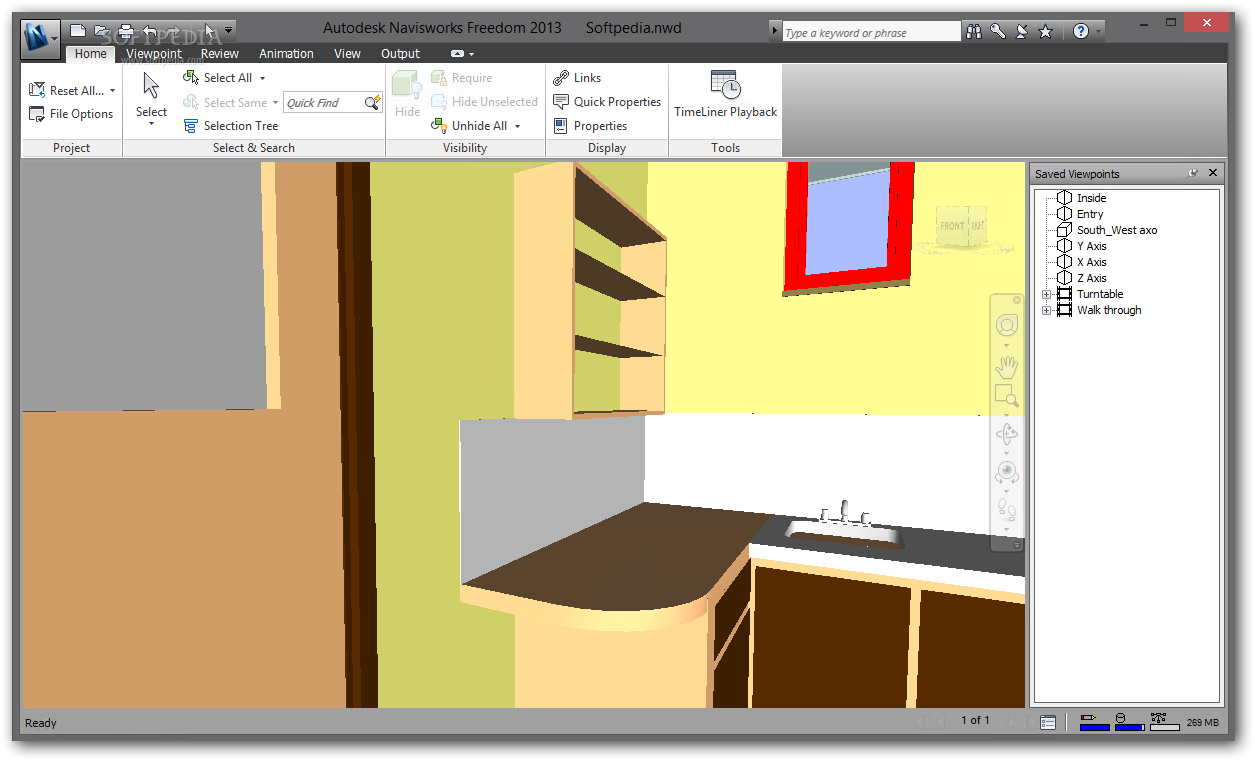Select the Z Axis viewpoint
Image resolution: width=1255 pixels, height=761 pixels.
pyautogui.click(x=1082, y=278)
